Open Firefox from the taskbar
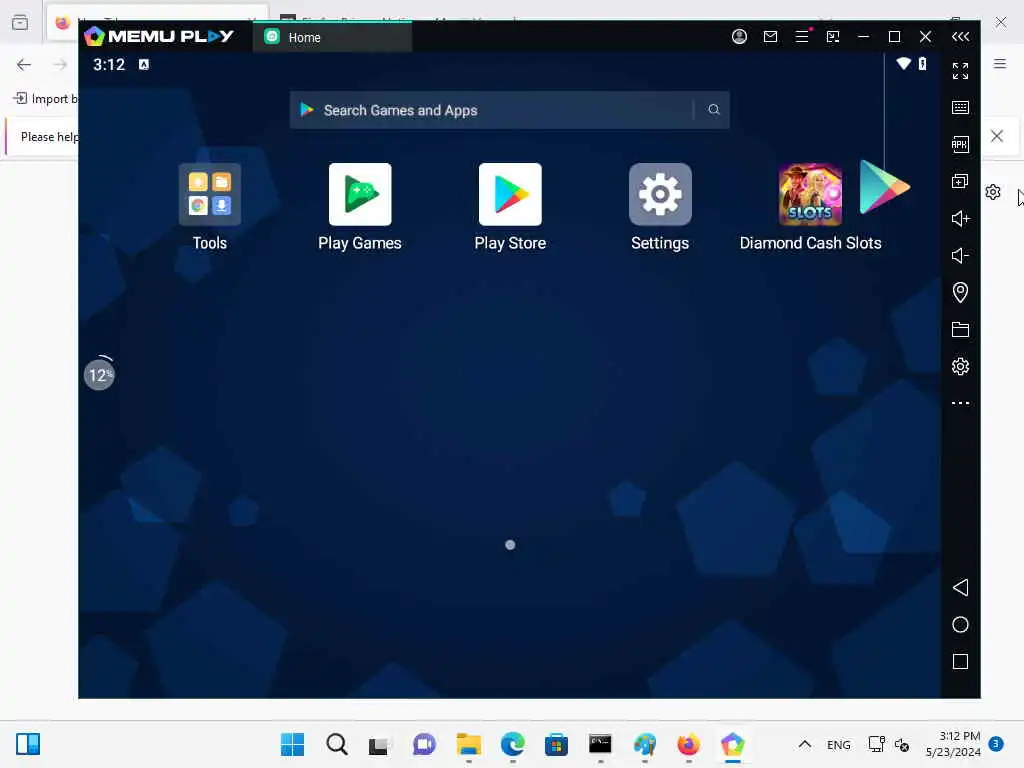The image size is (1024, 768). point(688,744)
